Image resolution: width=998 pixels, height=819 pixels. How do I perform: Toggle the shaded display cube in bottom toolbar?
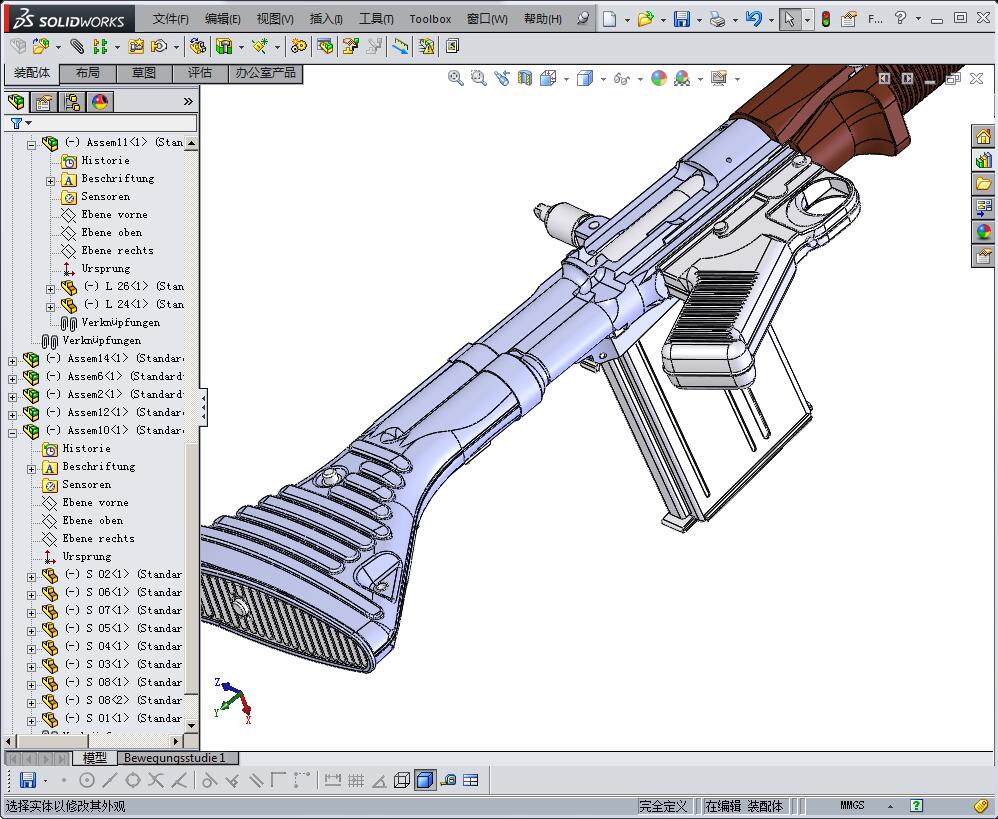point(424,780)
